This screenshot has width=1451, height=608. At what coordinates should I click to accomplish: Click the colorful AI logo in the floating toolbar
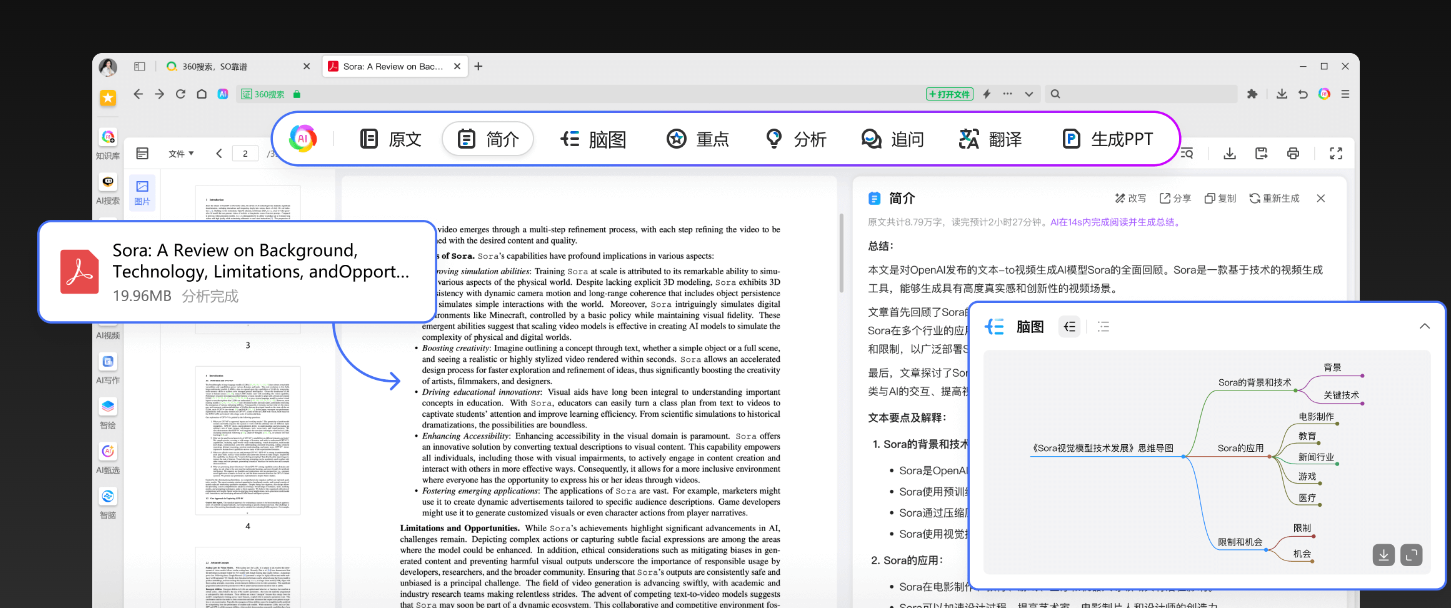click(x=302, y=139)
